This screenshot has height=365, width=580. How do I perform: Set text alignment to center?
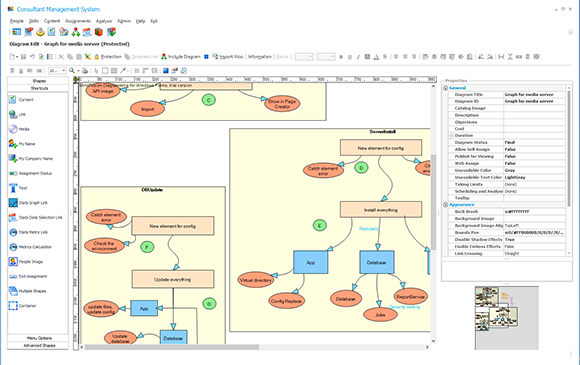[x=405, y=57]
